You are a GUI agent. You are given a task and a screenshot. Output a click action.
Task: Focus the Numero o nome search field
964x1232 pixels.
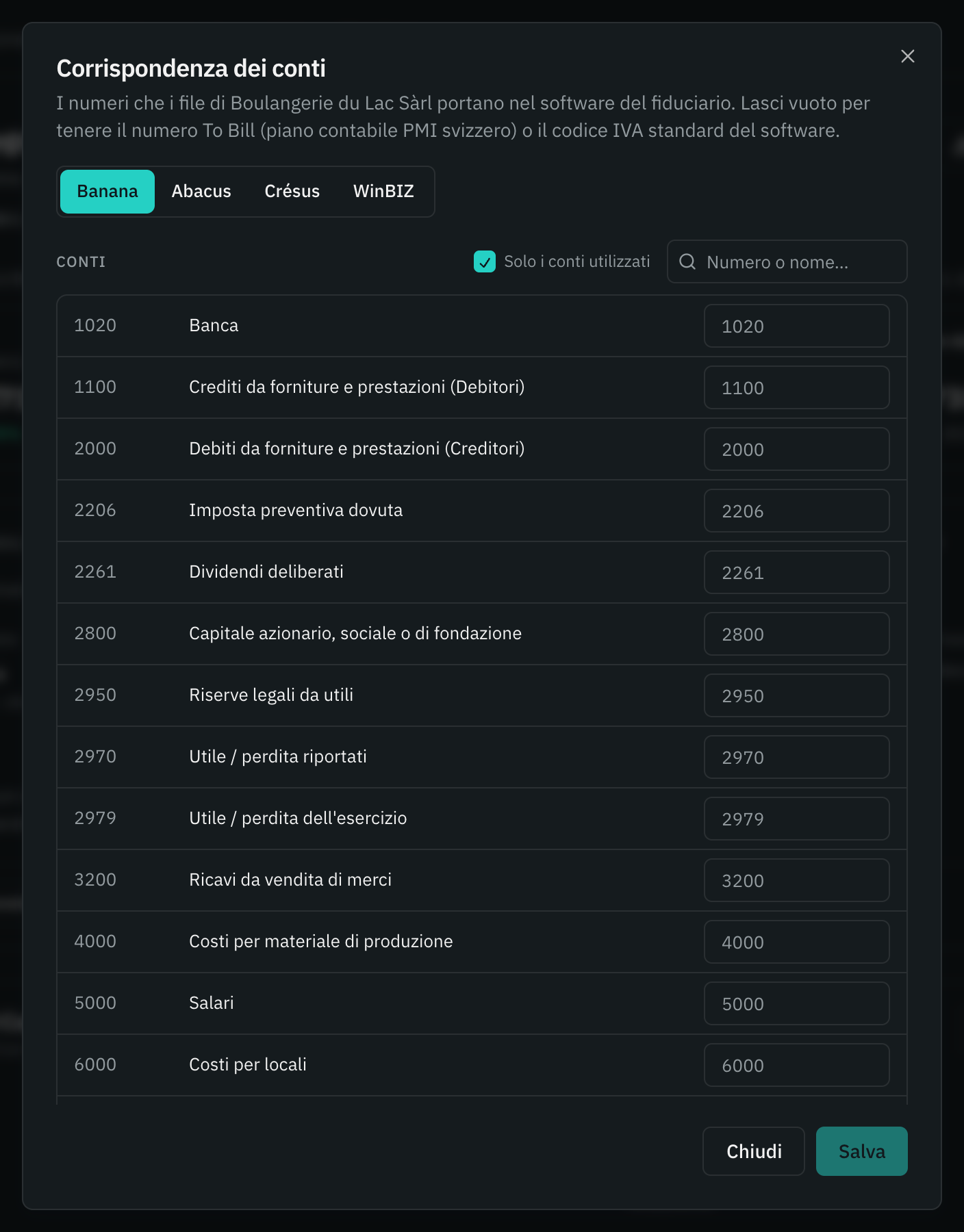(x=787, y=261)
